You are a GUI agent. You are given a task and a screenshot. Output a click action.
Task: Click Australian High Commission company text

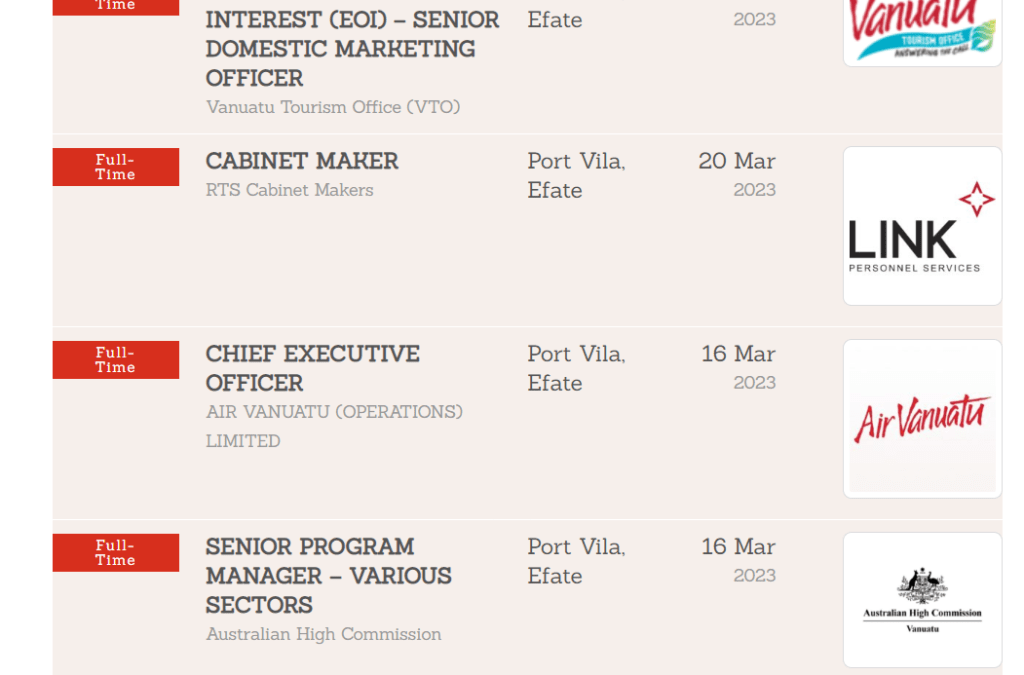pyautogui.click(x=323, y=634)
